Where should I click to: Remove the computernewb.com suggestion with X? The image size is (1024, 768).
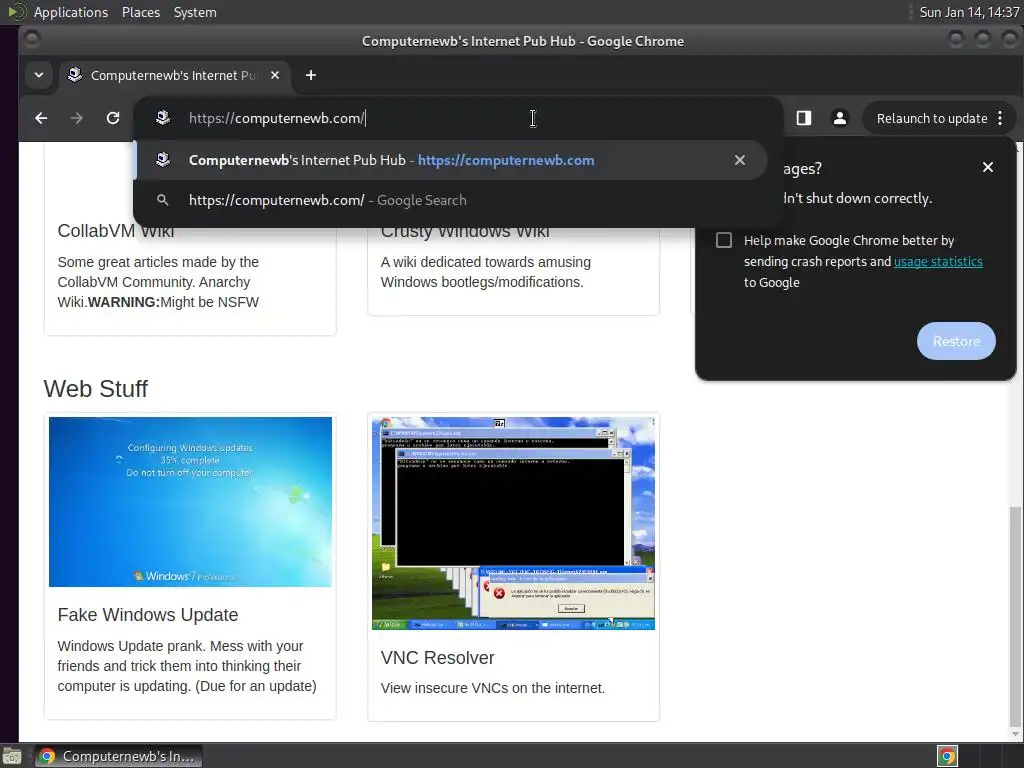739,160
